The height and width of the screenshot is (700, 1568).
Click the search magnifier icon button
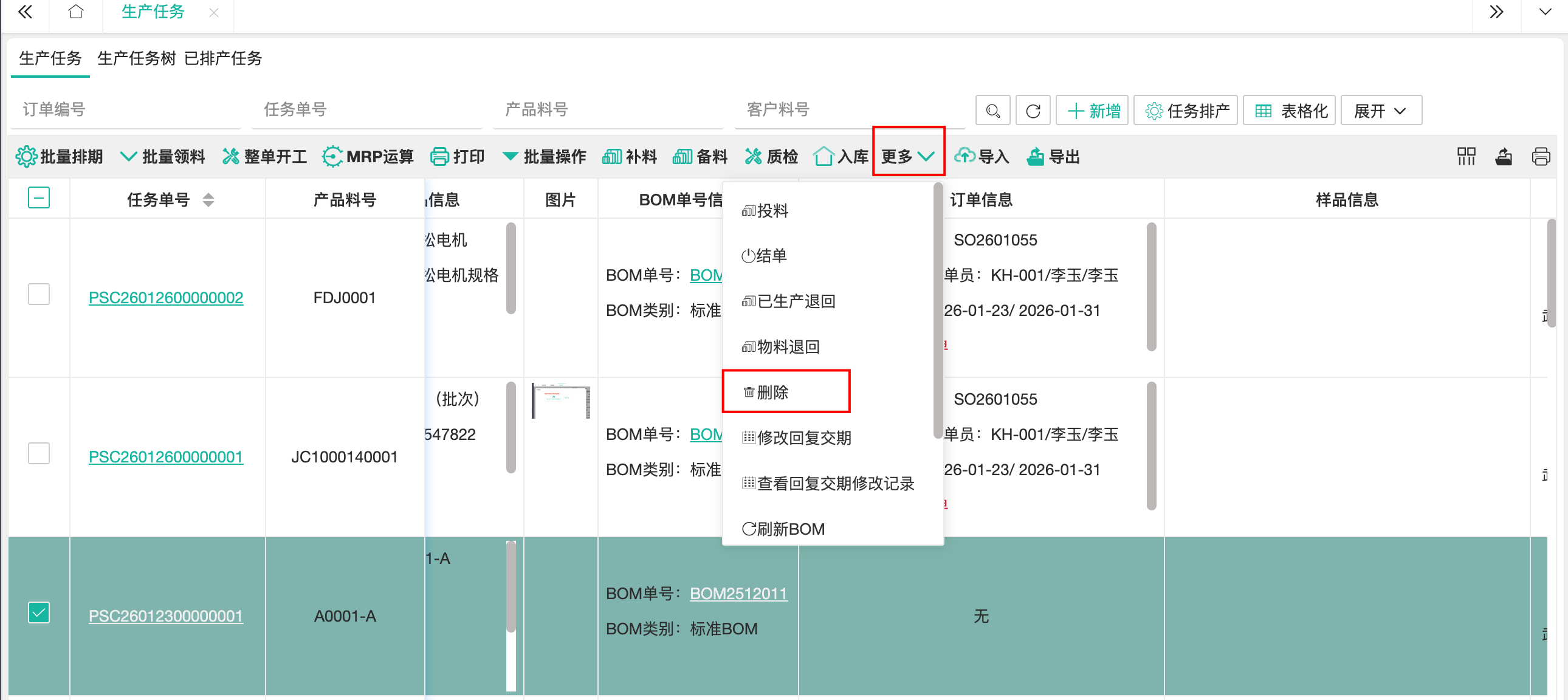(x=992, y=111)
